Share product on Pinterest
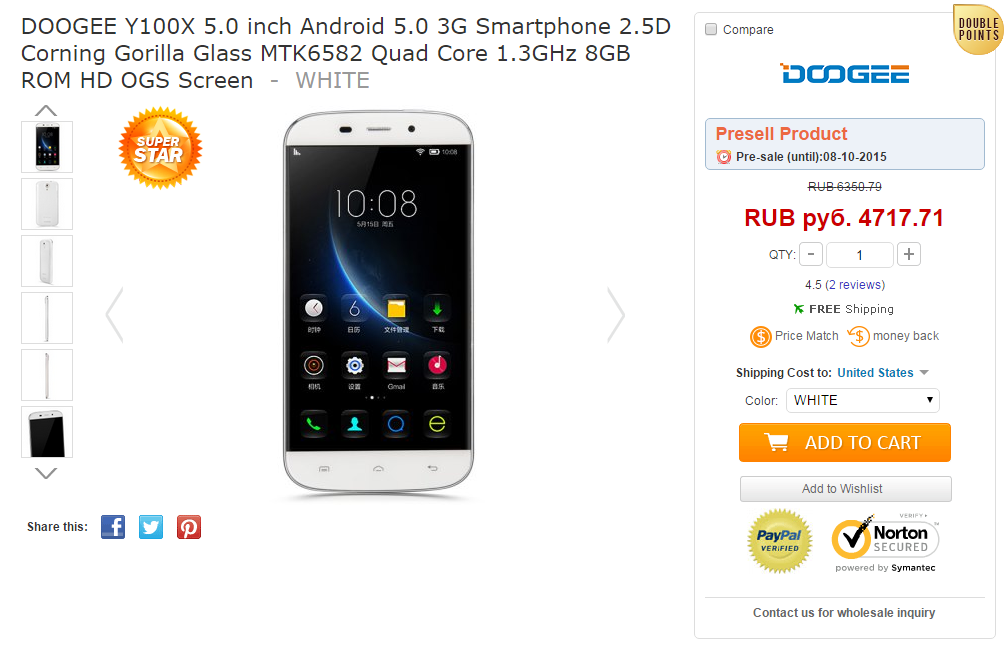This screenshot has width=1006, height=647. coord(189,527)
